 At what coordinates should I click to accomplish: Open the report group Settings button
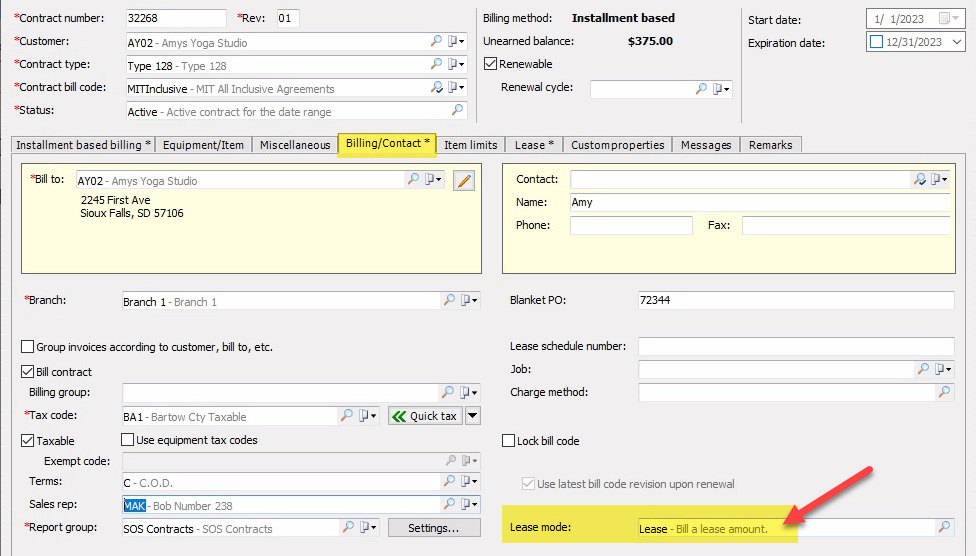pyautogui.click(x=434, y=528)
